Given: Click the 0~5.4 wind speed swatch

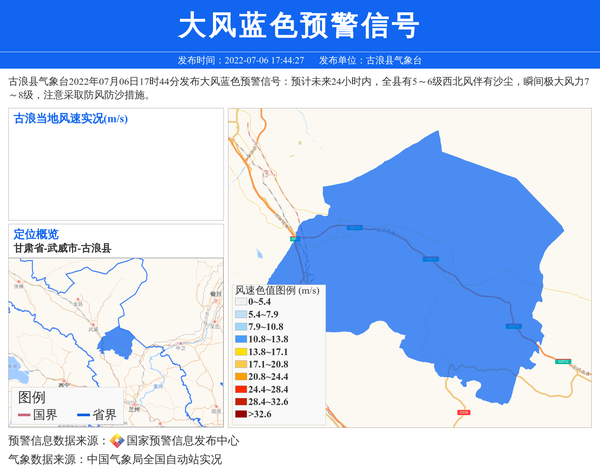Looking at the screenshot, I should coord(240,302).
